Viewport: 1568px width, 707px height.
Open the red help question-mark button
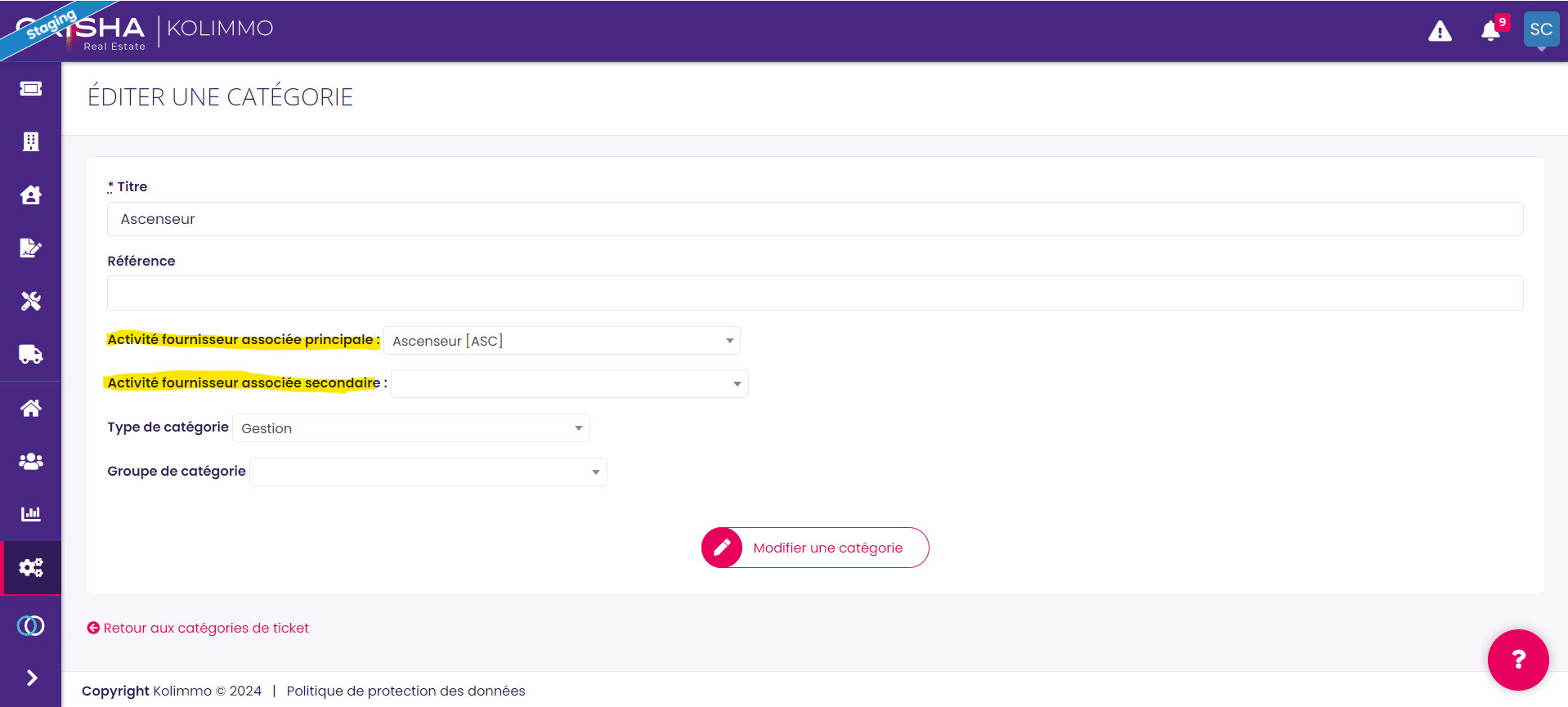point(1518,660)
